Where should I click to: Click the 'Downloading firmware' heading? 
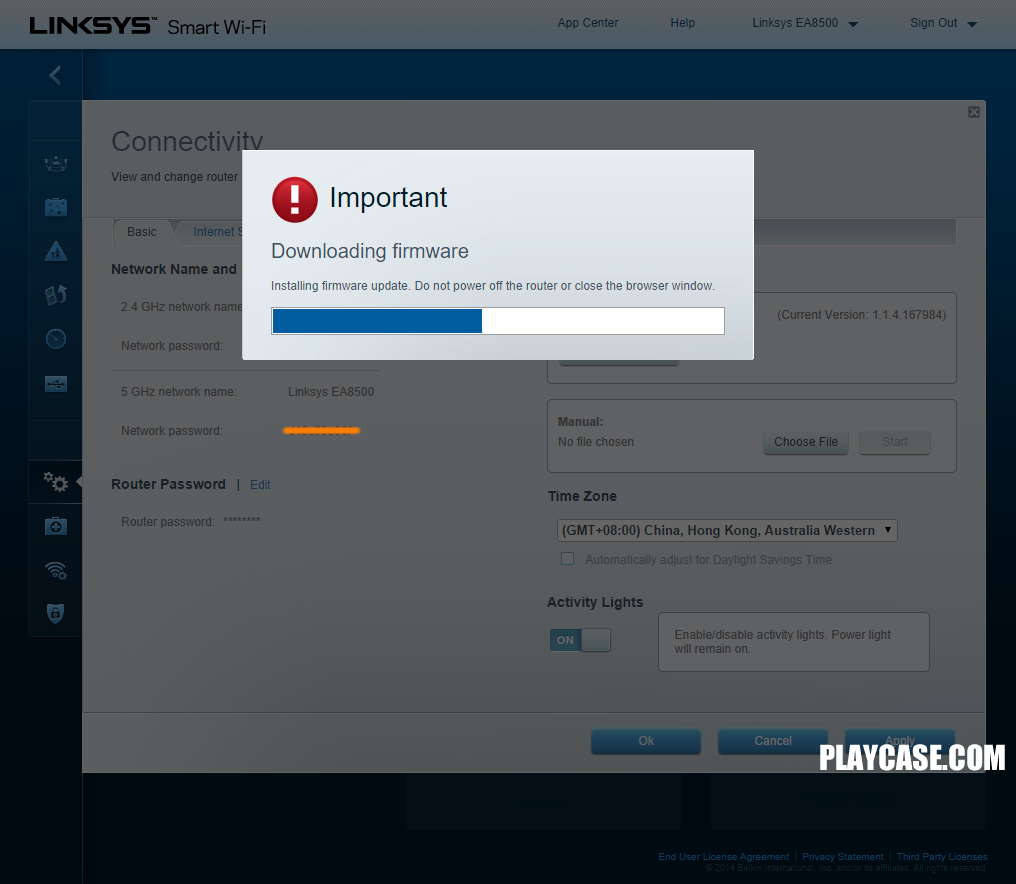[370, 251]
